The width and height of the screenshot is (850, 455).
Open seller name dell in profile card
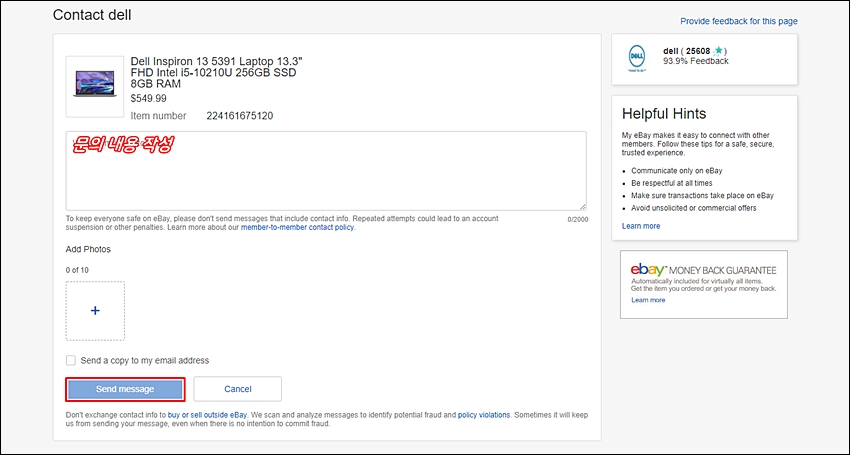(671, 51)
